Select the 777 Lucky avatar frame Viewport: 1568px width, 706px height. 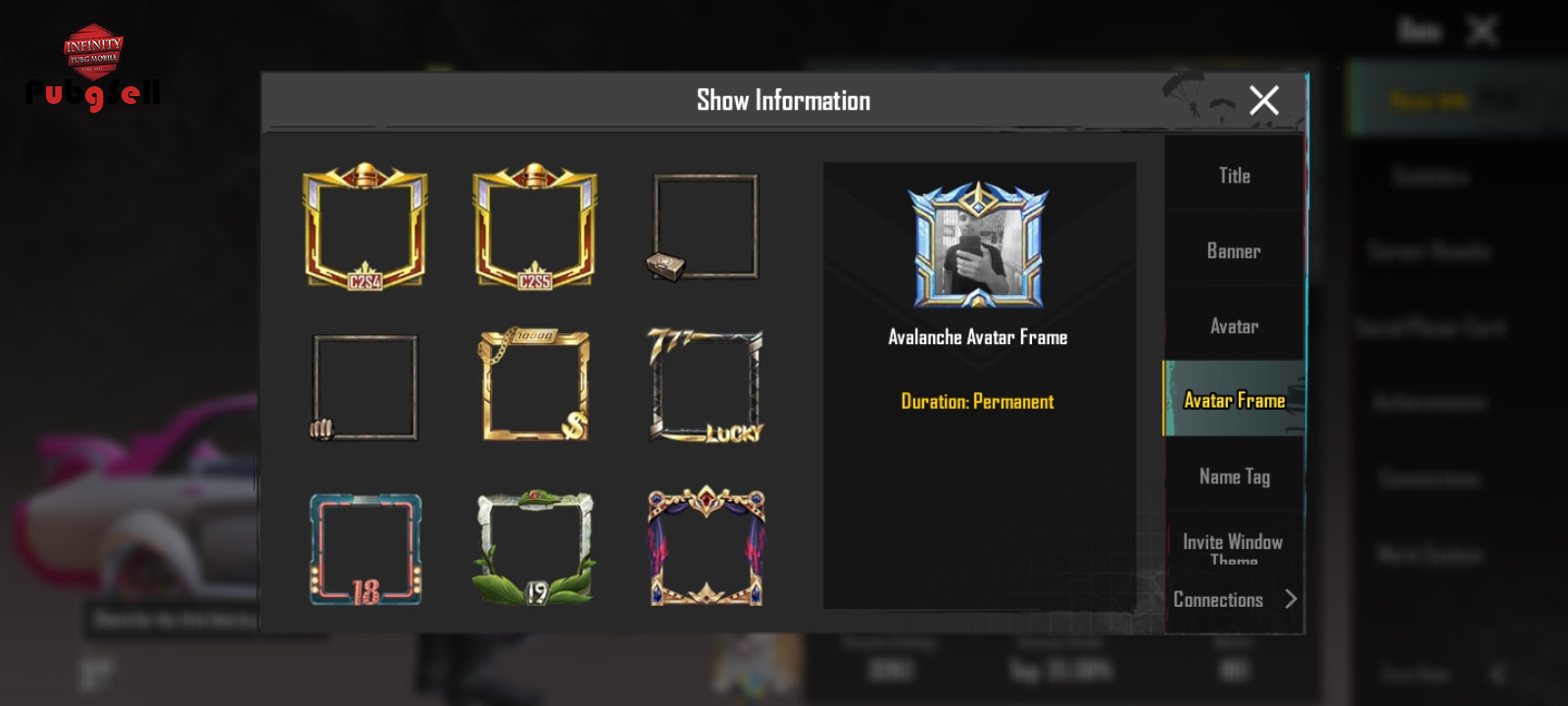(706, 385)
